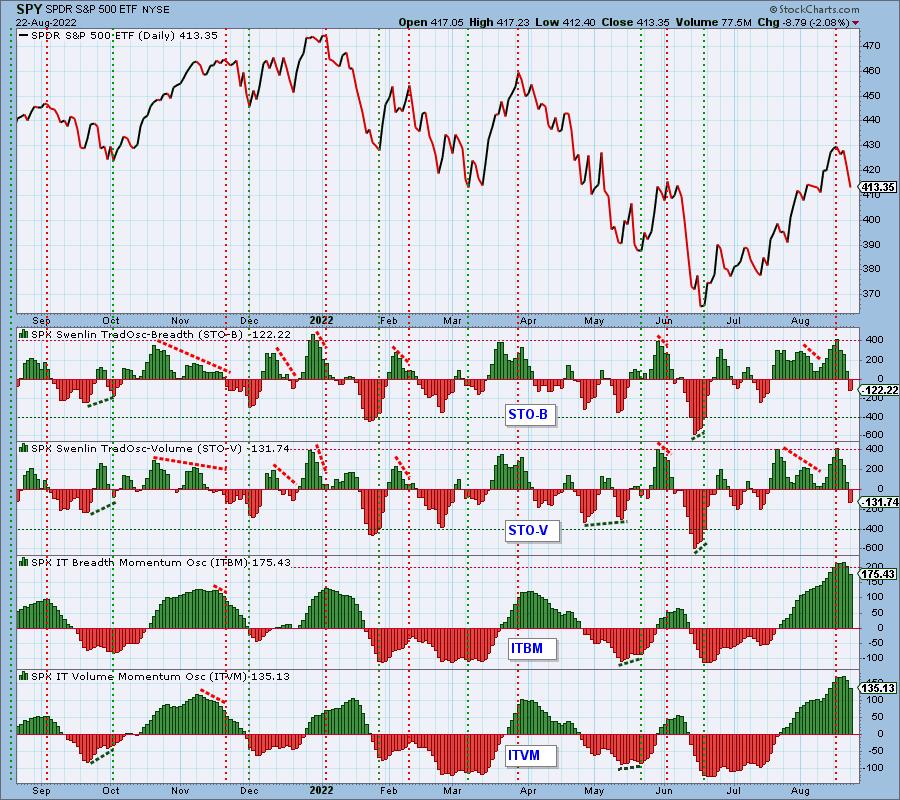This screenshot has height=800, width=900.
Task: Select the 22-Aug-2022 date label
Action: pyautogui.click(x=44, y=23)
